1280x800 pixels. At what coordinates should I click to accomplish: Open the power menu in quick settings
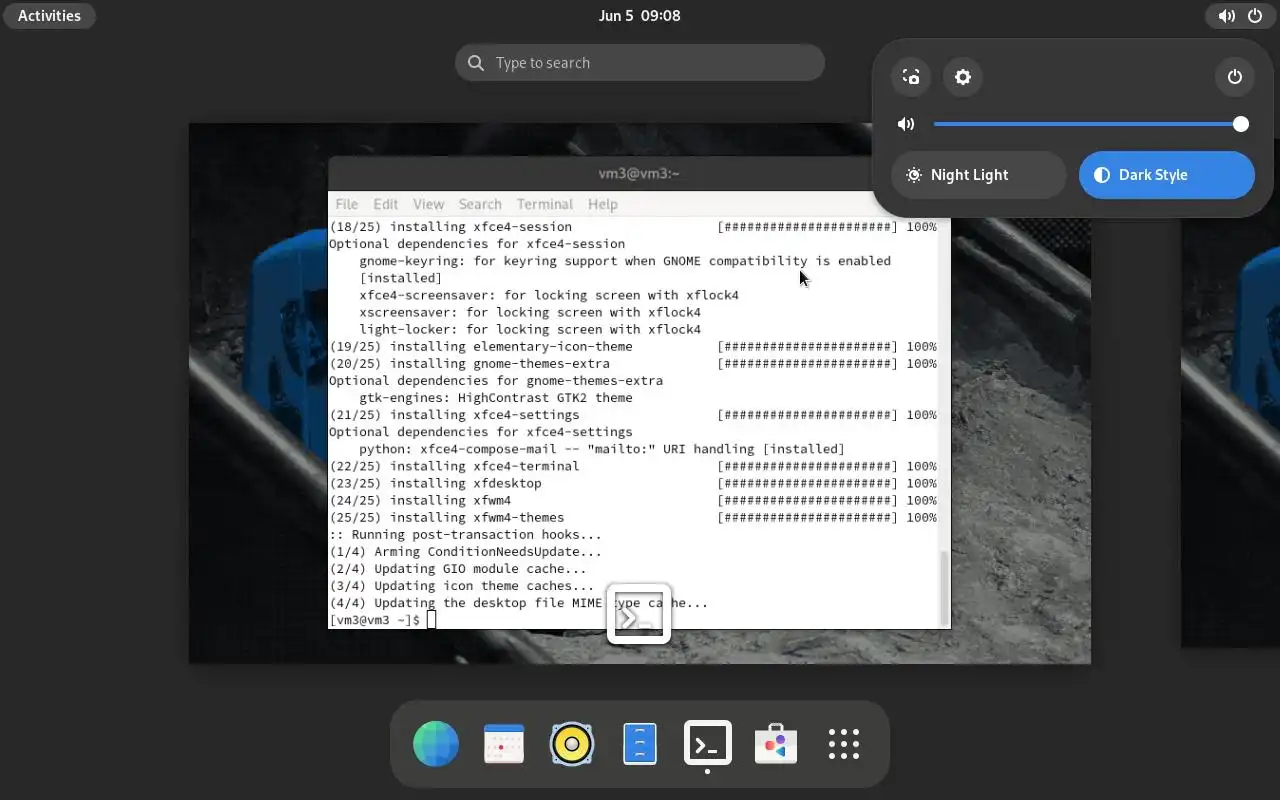coord(1235,77)
